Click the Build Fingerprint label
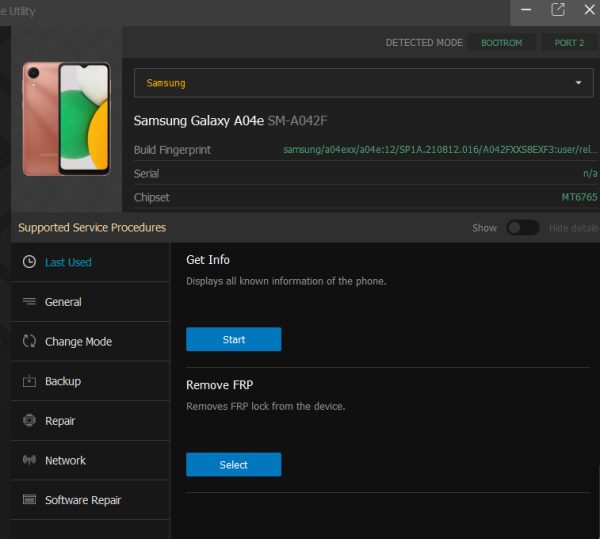 pos(172,150)
